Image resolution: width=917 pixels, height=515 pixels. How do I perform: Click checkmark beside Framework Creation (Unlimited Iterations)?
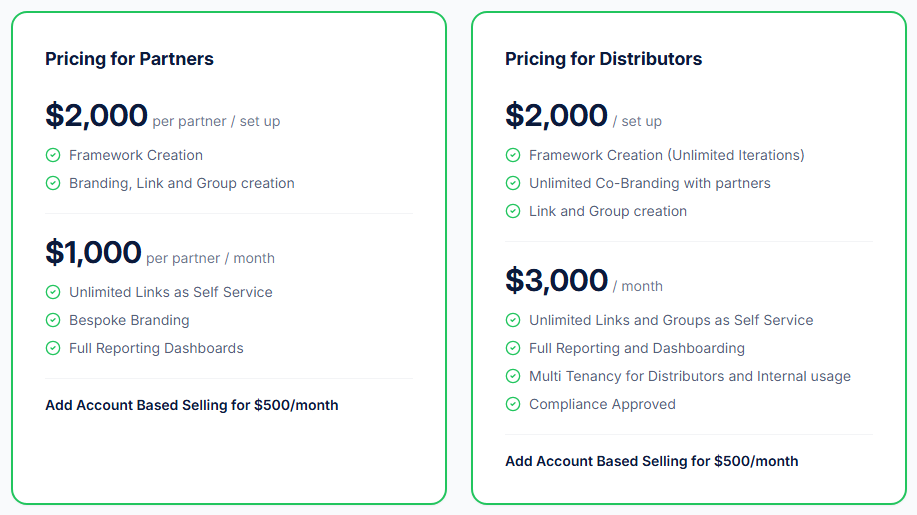pos(513,155)
